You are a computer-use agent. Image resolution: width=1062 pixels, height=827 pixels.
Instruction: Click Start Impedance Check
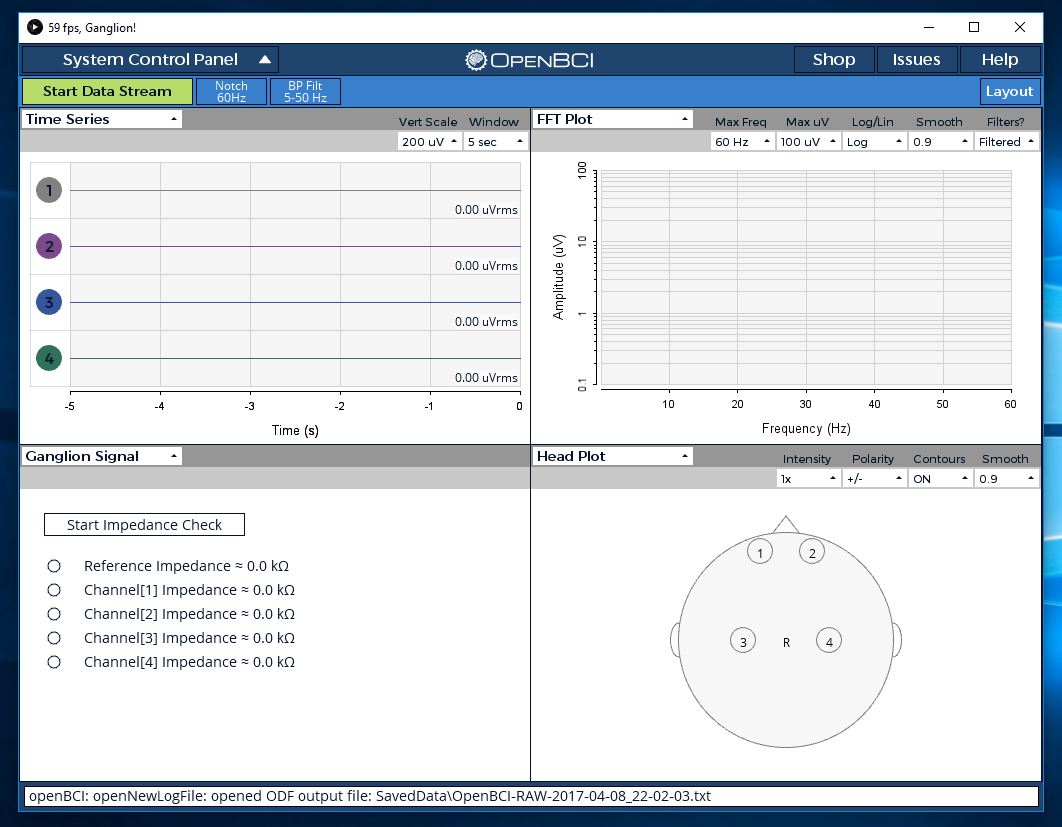point(143,524)
